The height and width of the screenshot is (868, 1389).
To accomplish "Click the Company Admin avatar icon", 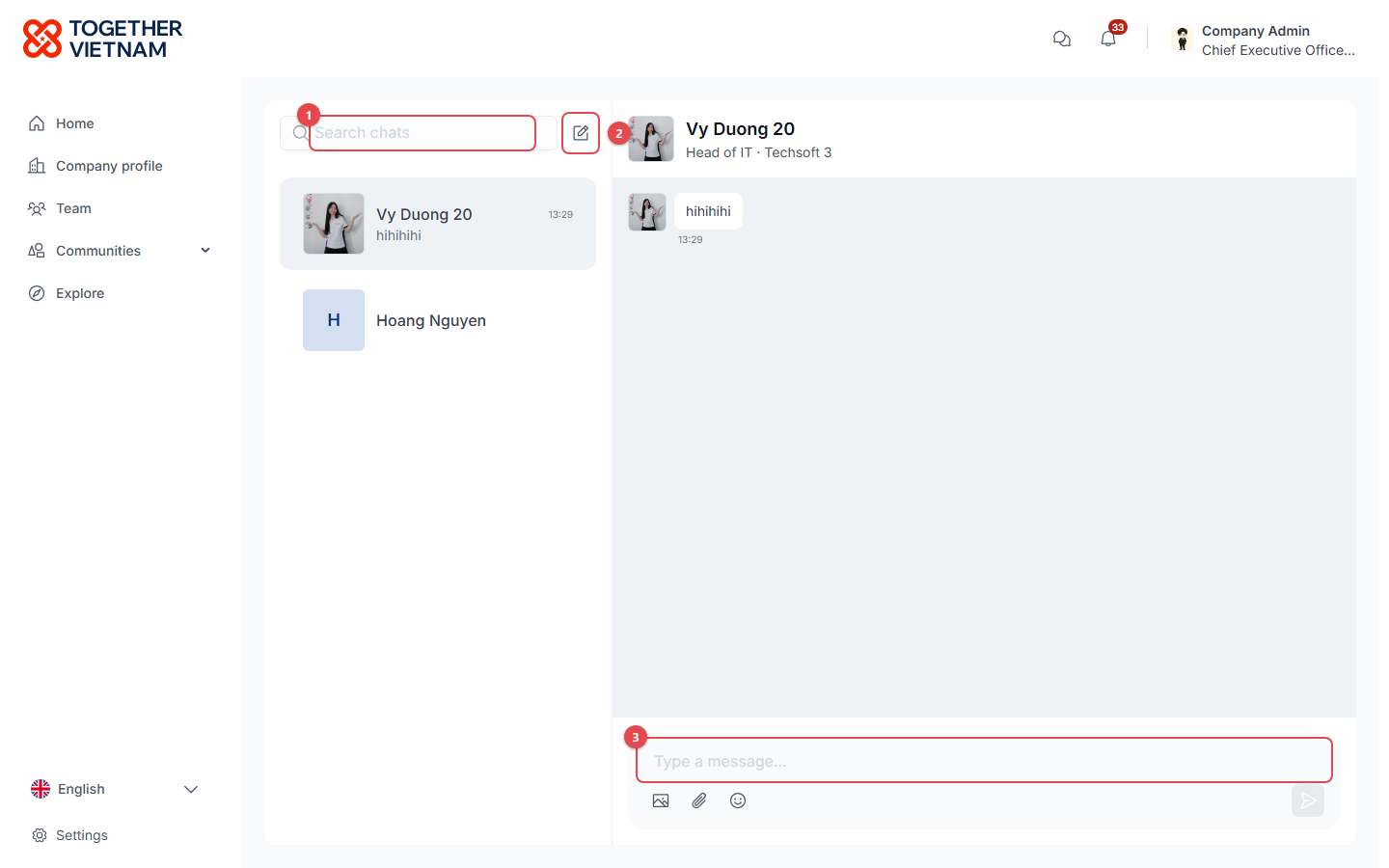I will (1183, 39).
